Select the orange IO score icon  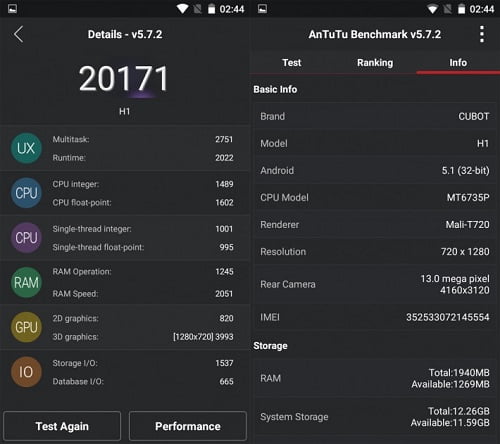(26, 372)
